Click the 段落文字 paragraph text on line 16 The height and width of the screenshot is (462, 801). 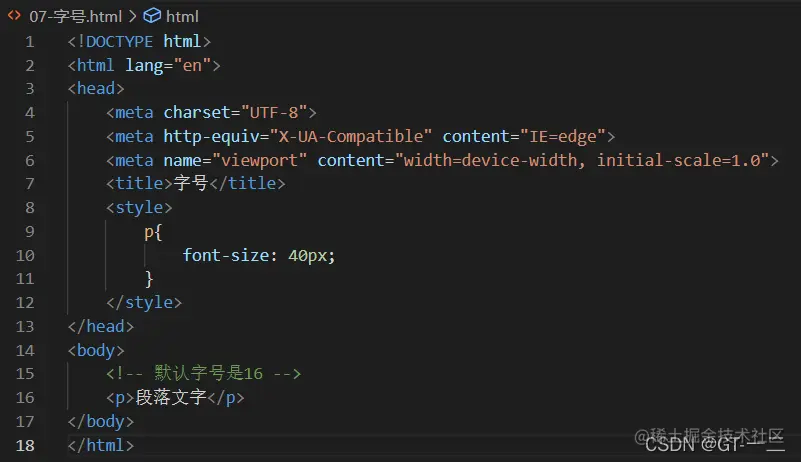tap(171, 397)
